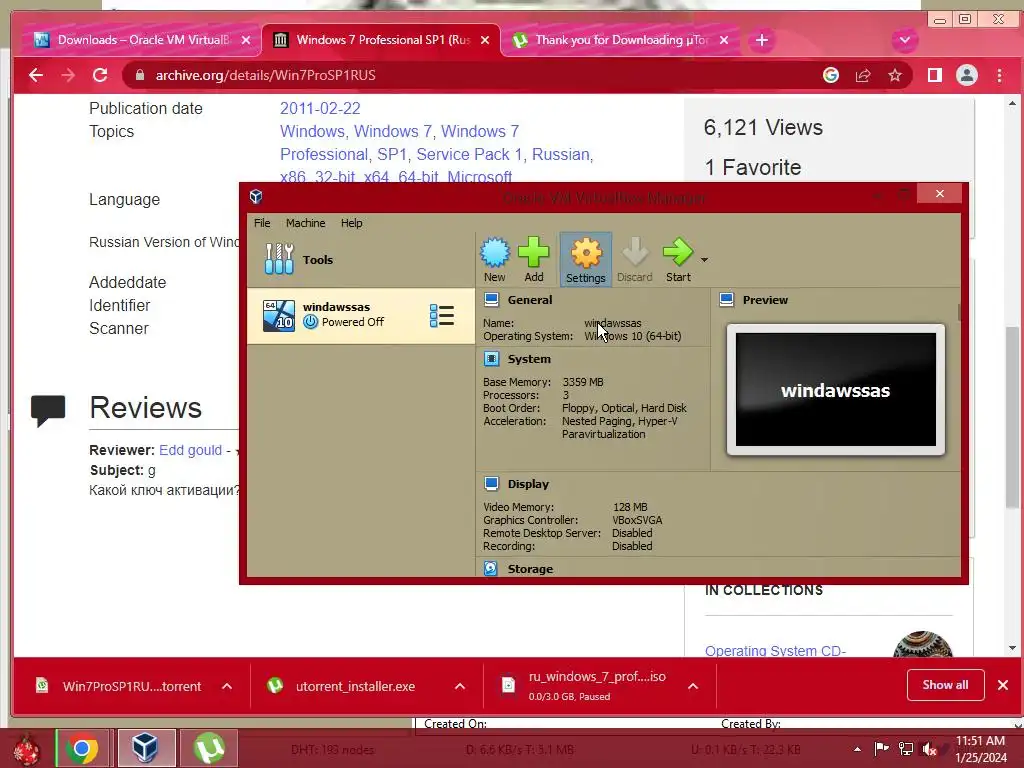Click the System section header
Viewport: 1024px width, 768px height.
(x=529, y=359)
